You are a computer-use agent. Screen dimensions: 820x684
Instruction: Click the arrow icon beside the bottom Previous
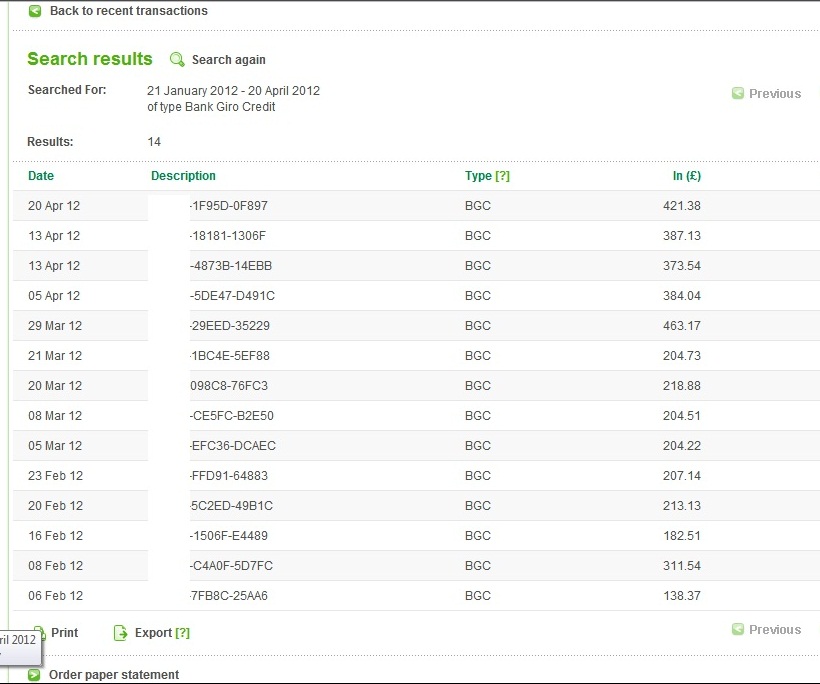click(x=738, y=630)
